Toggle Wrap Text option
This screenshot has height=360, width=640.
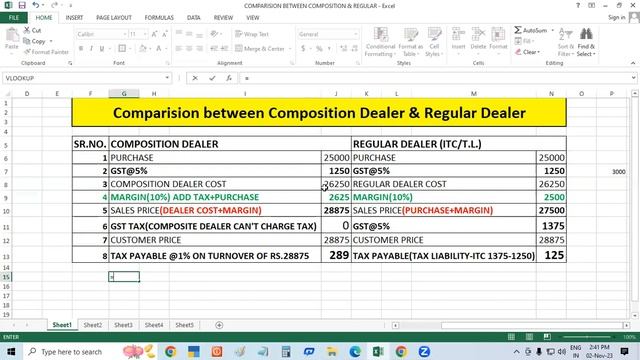click(252, 34)
